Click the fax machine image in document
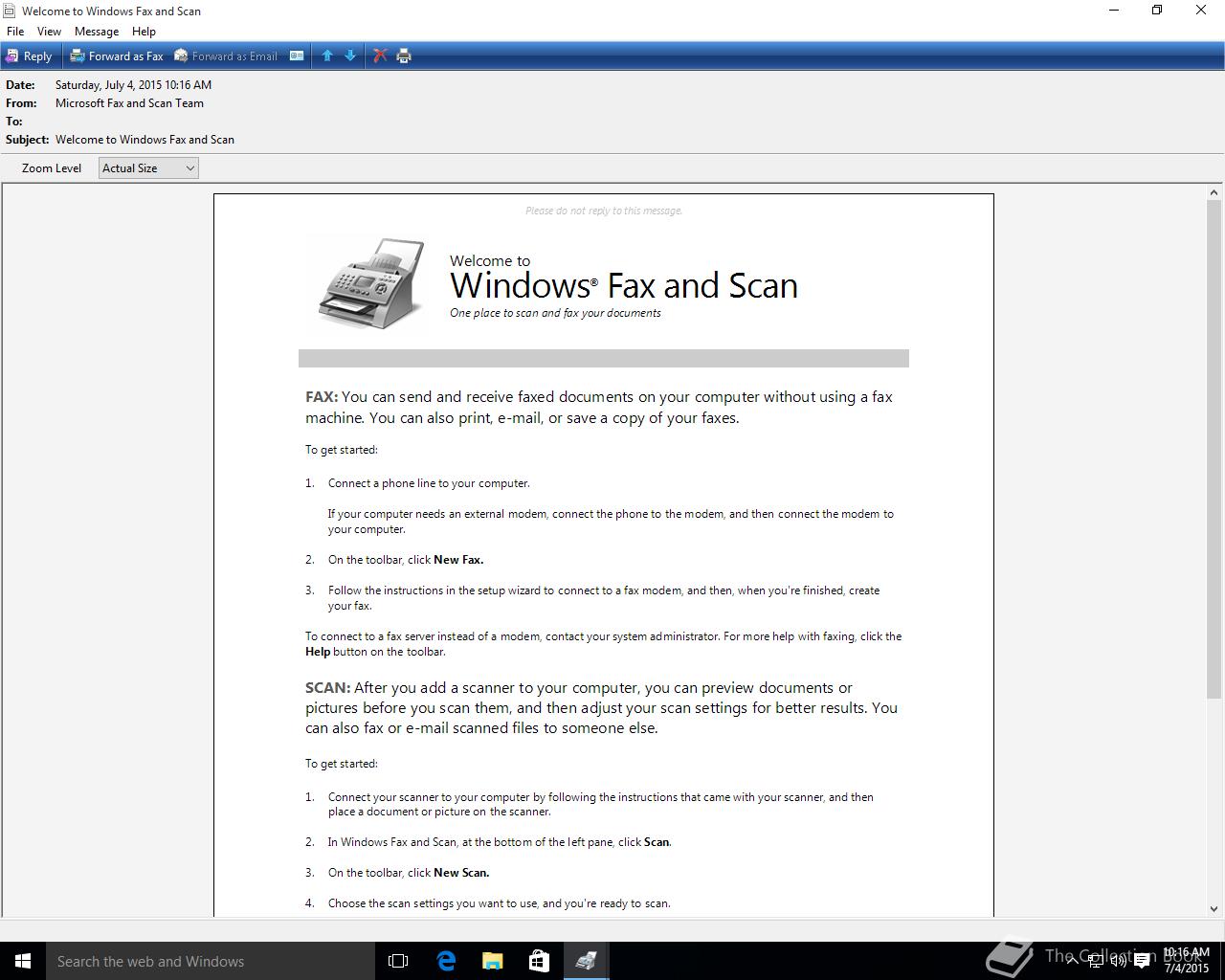The height and width of the screenshot is (980, 1225). click(371, 283)
